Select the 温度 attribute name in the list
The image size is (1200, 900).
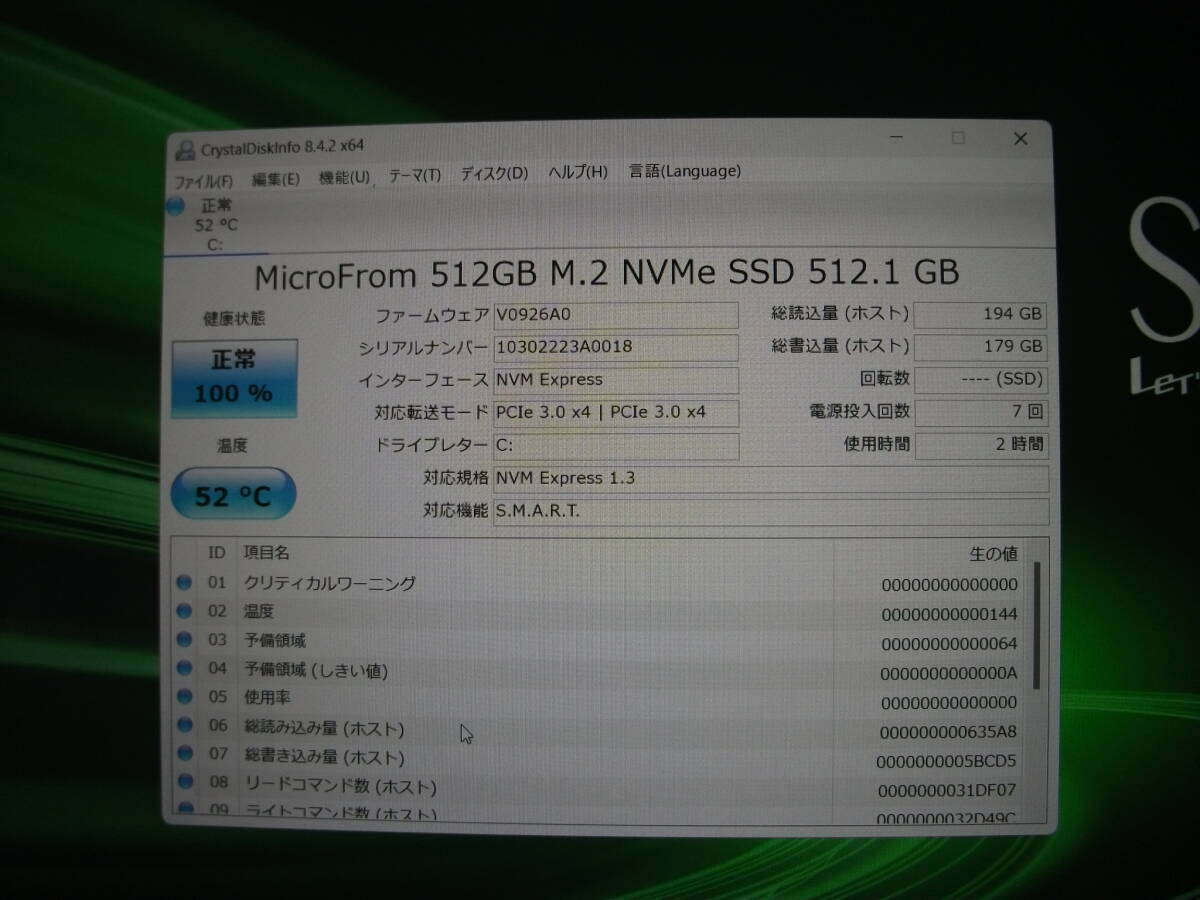[259, 612]
